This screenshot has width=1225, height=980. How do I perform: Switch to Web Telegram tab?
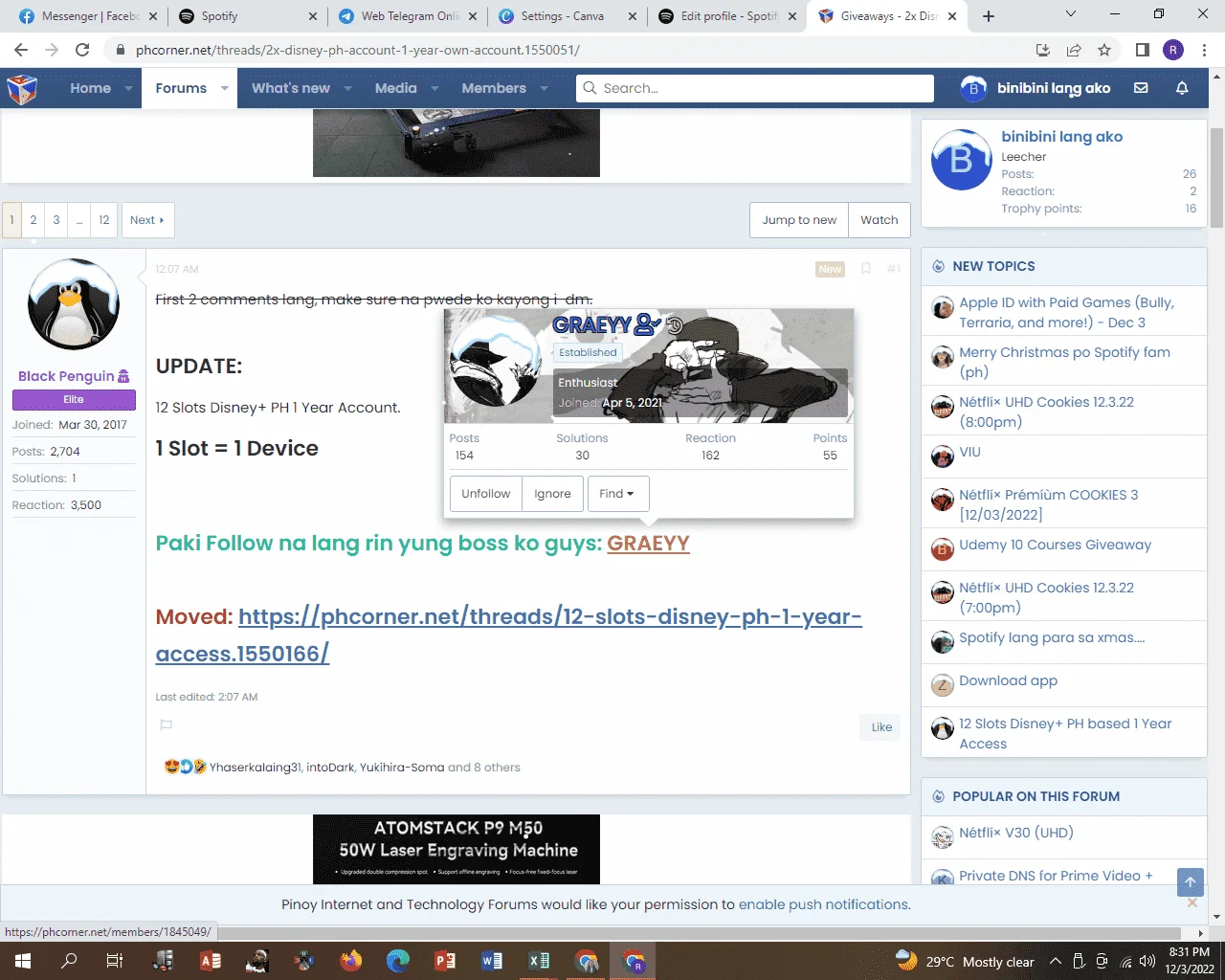tap(407, 16)
